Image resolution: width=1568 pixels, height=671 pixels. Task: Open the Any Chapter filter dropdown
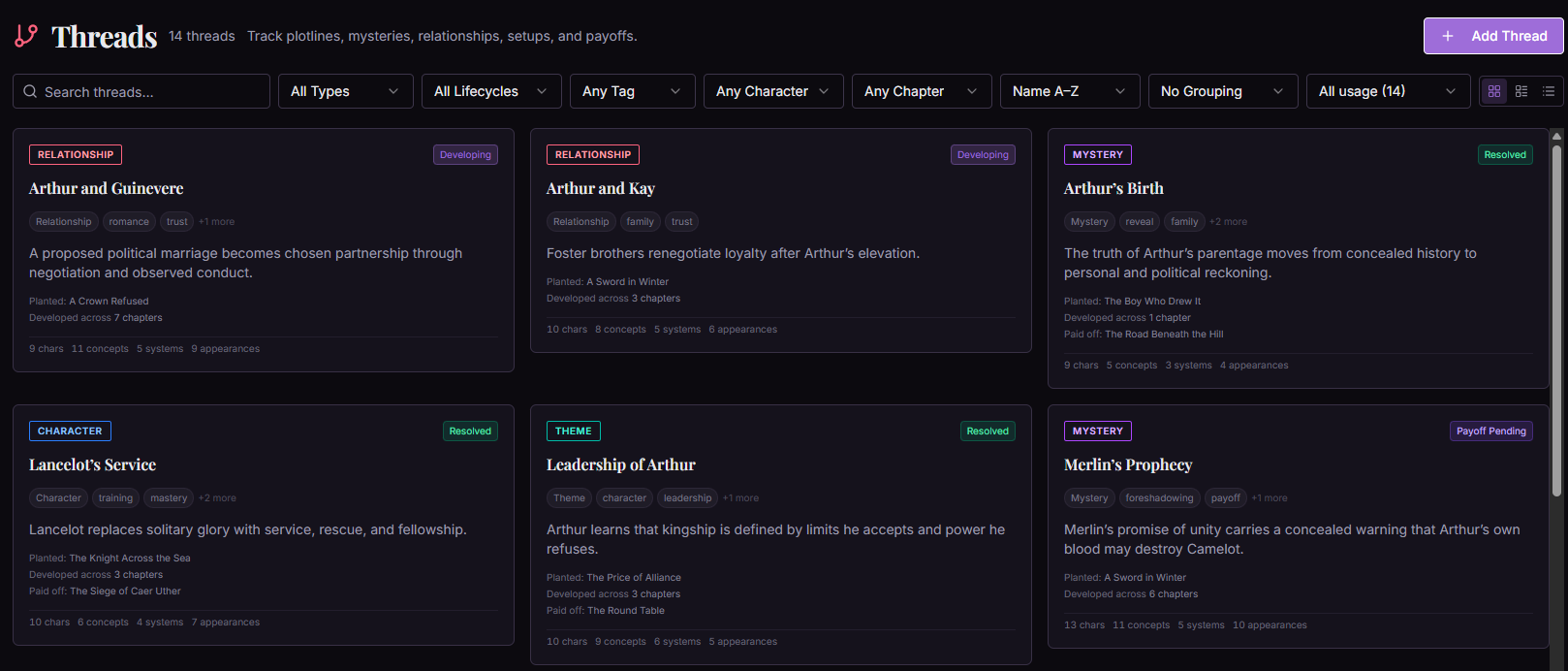(x=922, y=91)
